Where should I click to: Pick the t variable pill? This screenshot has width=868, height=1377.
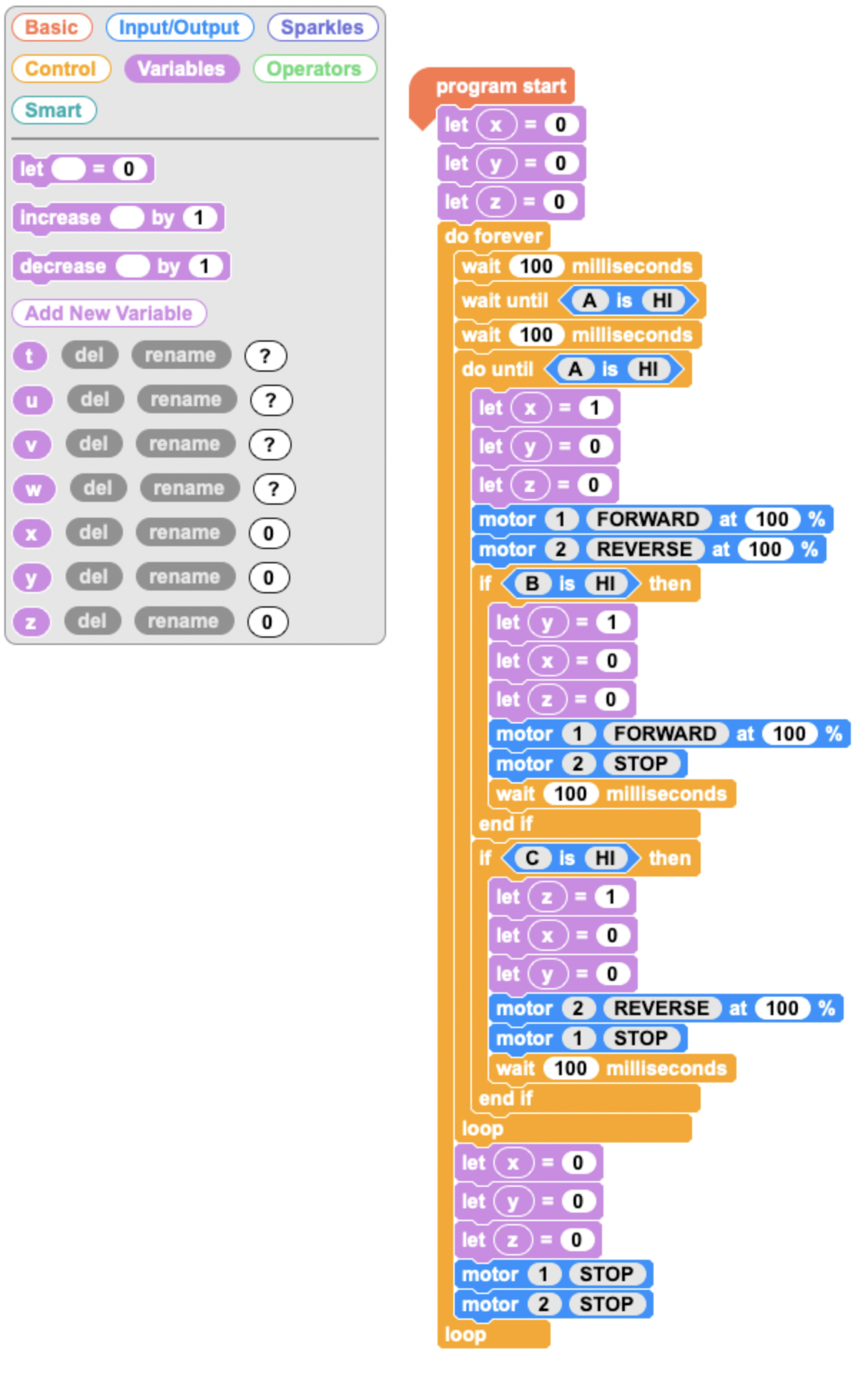click(29, 355)
